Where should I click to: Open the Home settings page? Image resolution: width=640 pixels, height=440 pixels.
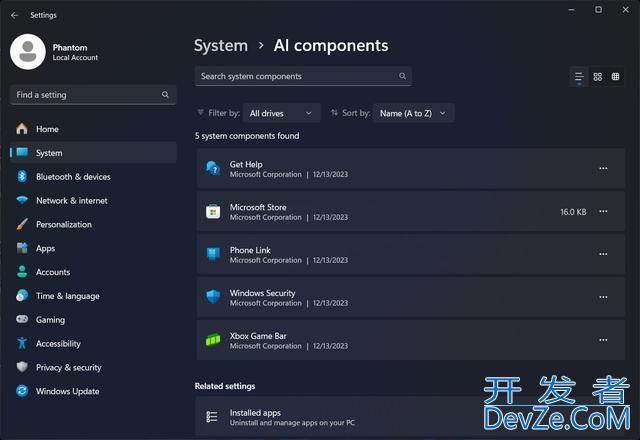click(93, 129)
